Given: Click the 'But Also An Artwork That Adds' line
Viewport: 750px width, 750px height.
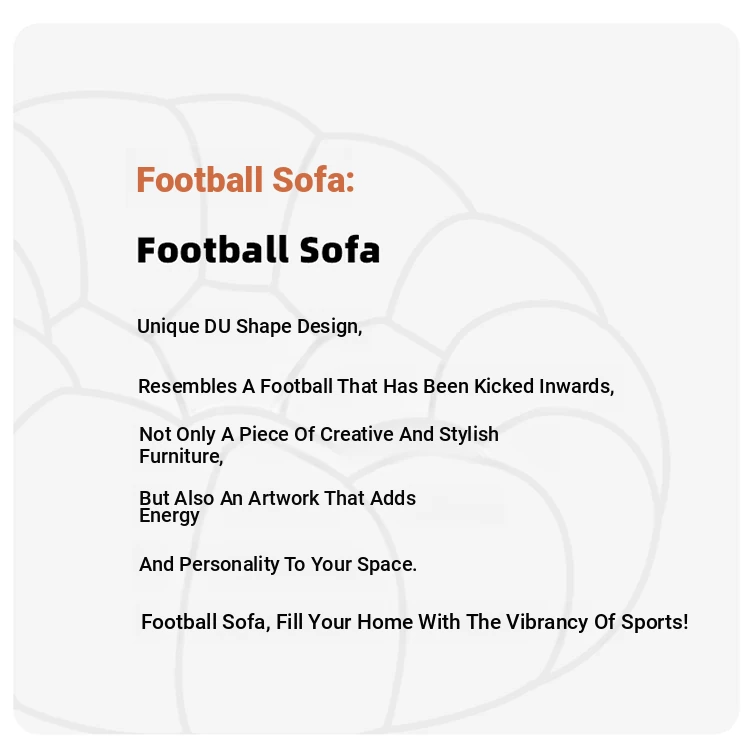Looking at the screenshot, I should pyautogui.click(x=277, y=498).
